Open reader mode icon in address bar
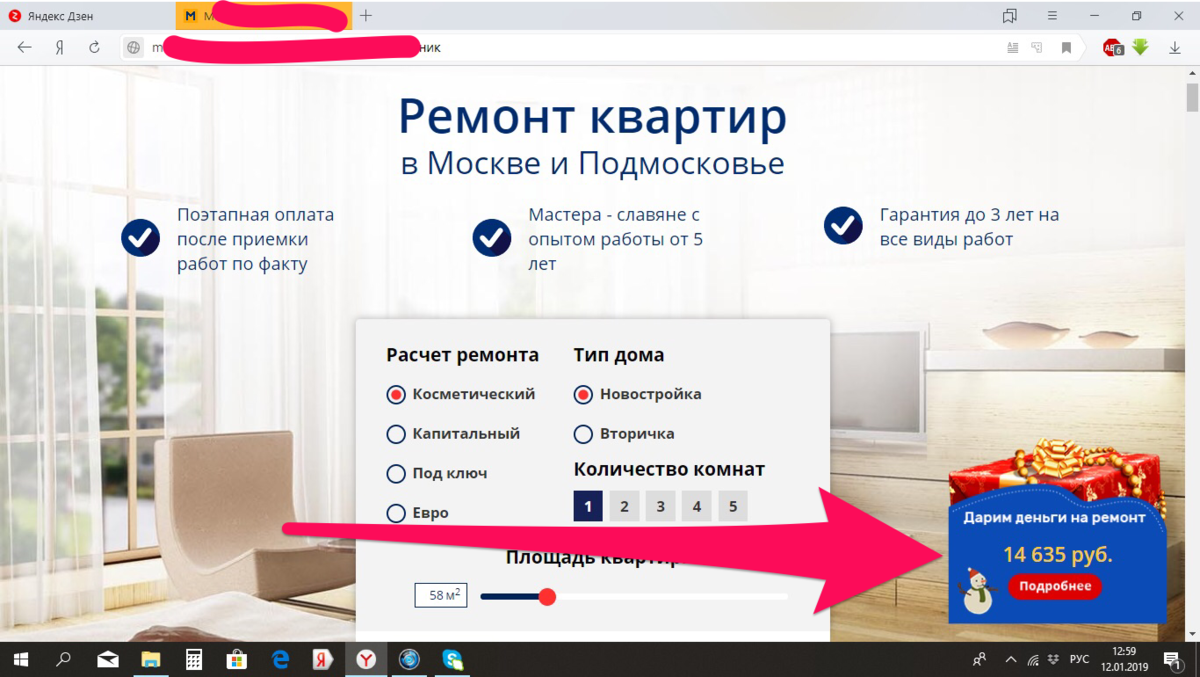This screenshot has height=677, width=1200. pos(1013,48)
